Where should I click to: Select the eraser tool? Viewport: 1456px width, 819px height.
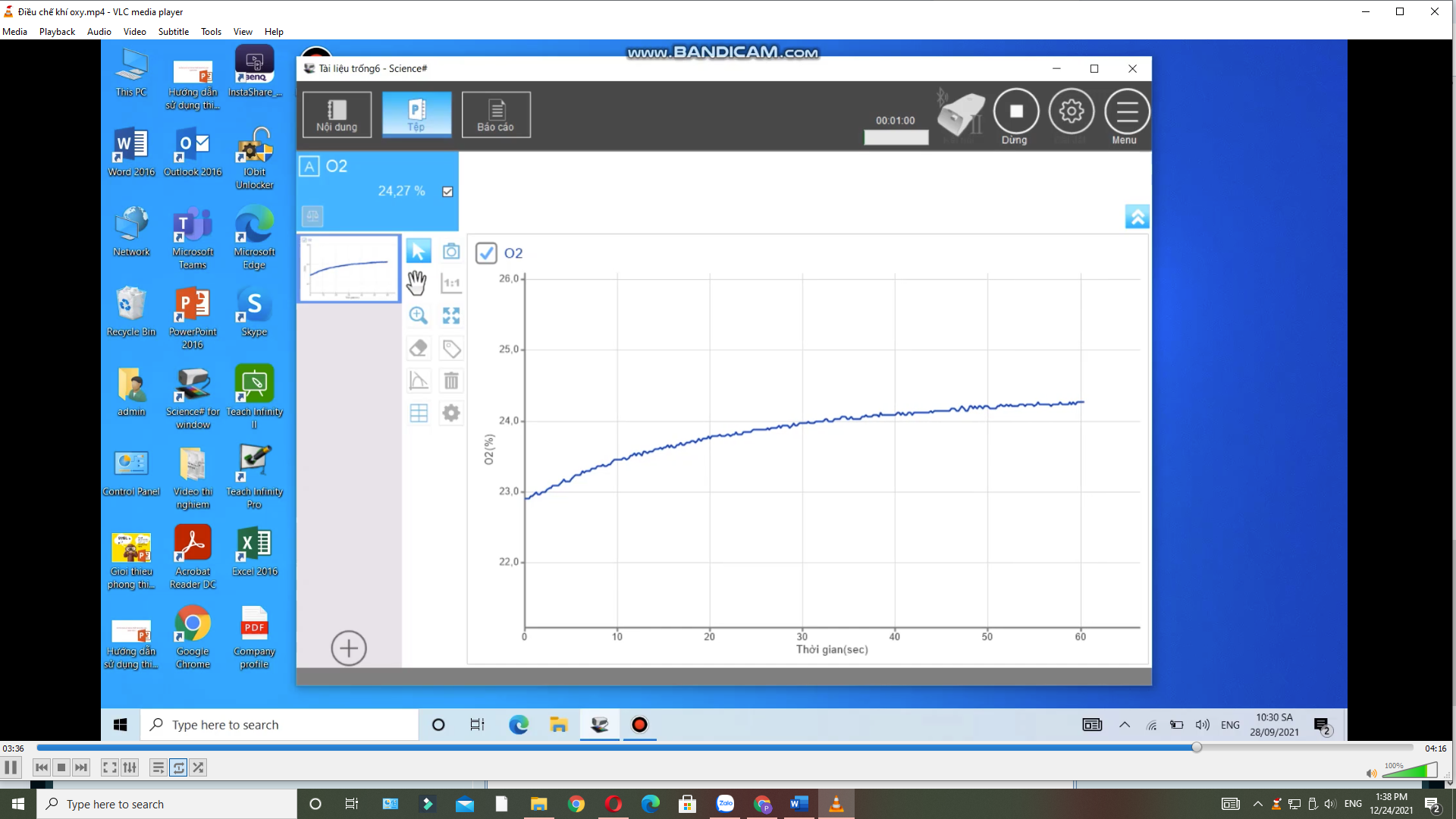point(418,348)
